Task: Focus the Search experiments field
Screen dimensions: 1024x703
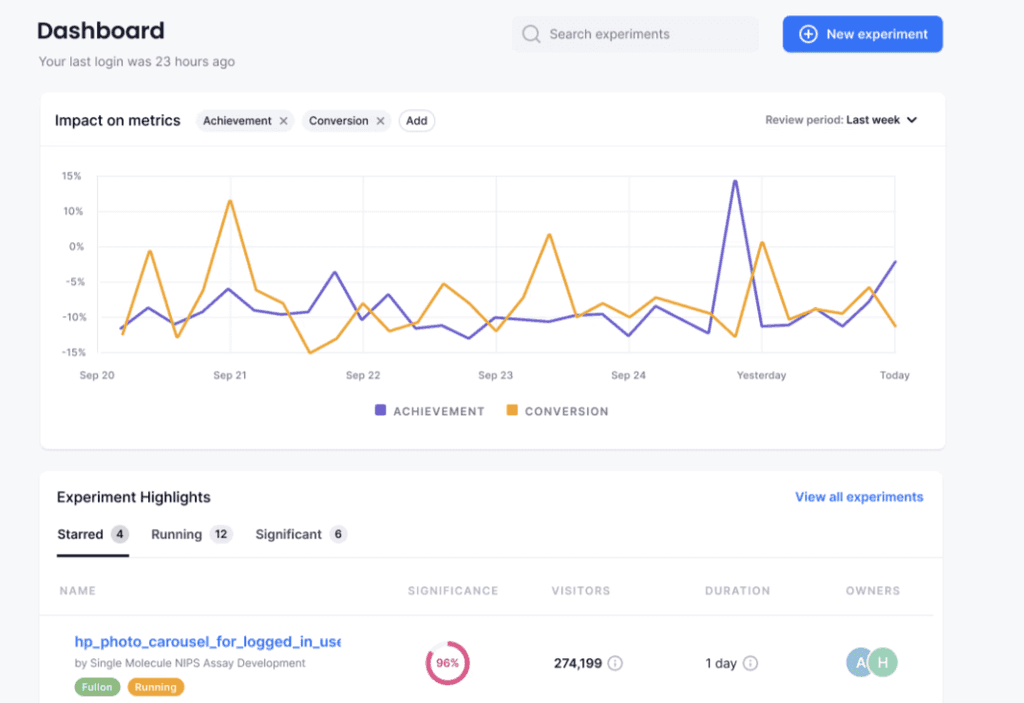Action: click(635, 34)
